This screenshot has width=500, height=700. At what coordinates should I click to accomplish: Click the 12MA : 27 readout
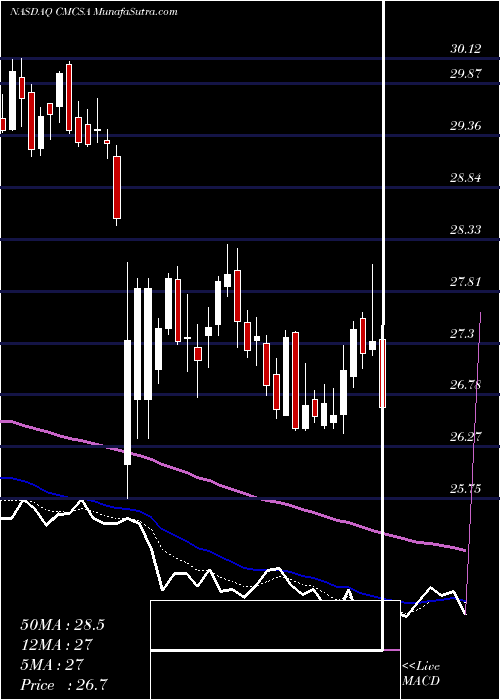[x=56, y=645]
